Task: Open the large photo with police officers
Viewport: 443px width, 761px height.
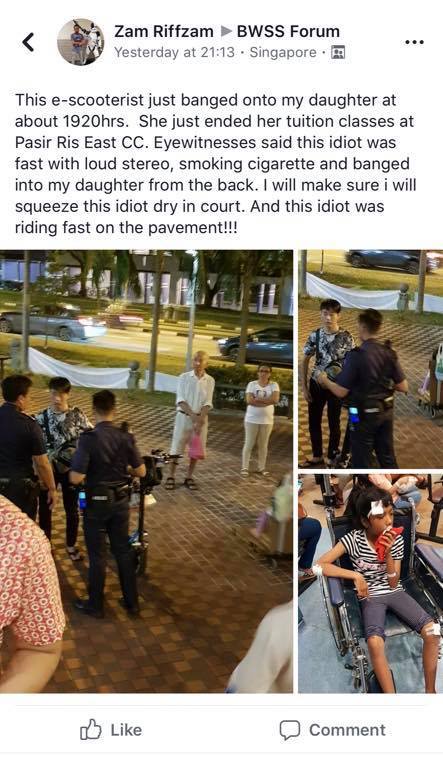Action: click(x=147, y=471)
